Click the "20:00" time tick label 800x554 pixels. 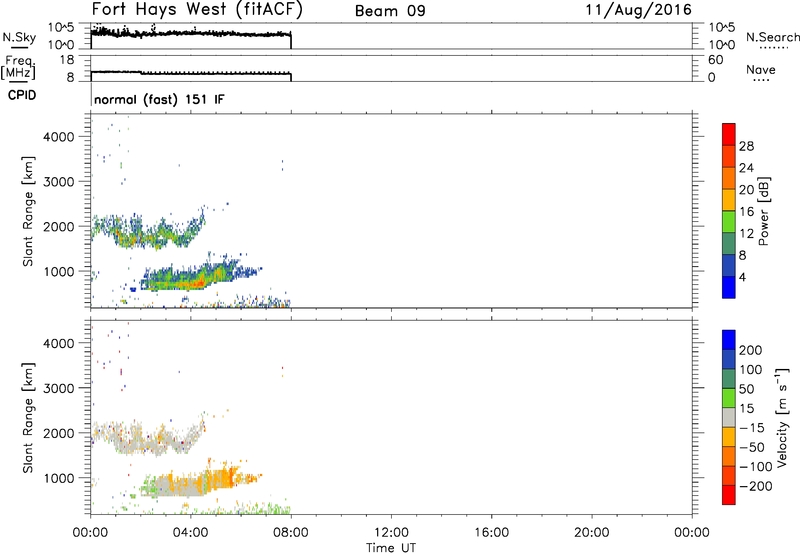tap(591, 533)
